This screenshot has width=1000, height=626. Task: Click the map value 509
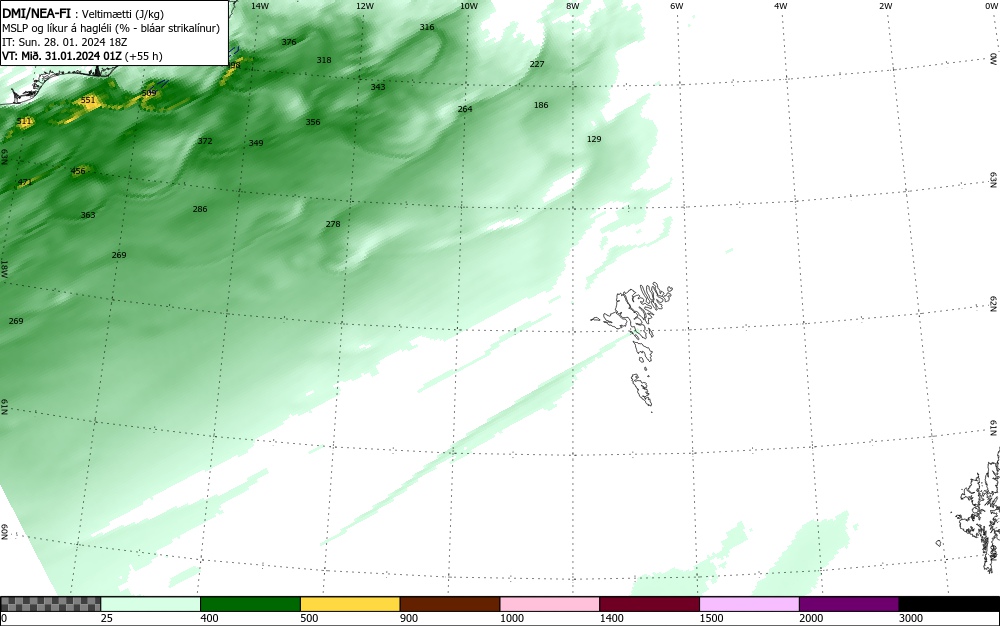coord(149,93)
